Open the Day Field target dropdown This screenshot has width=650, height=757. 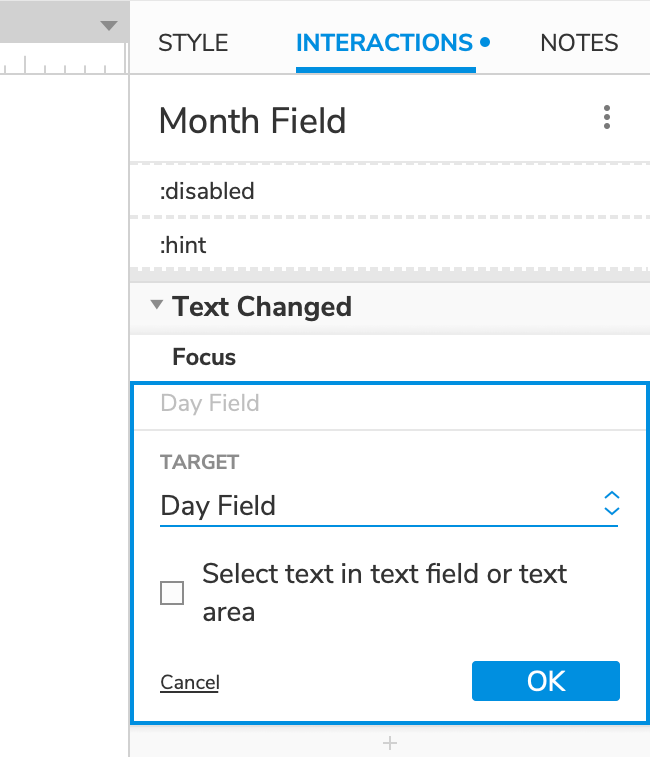[611, 504]
